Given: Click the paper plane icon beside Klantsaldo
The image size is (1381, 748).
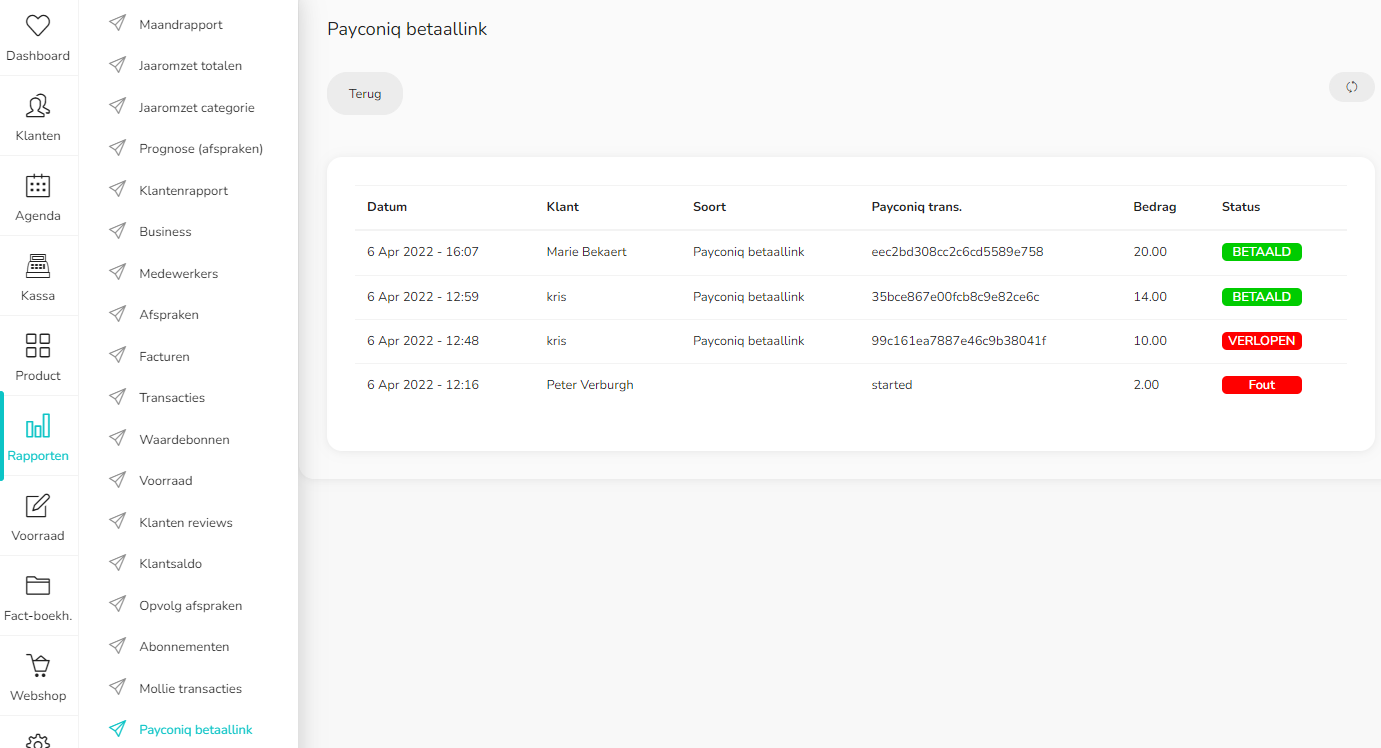Looking at the screenshot, I should pos(118,563).
